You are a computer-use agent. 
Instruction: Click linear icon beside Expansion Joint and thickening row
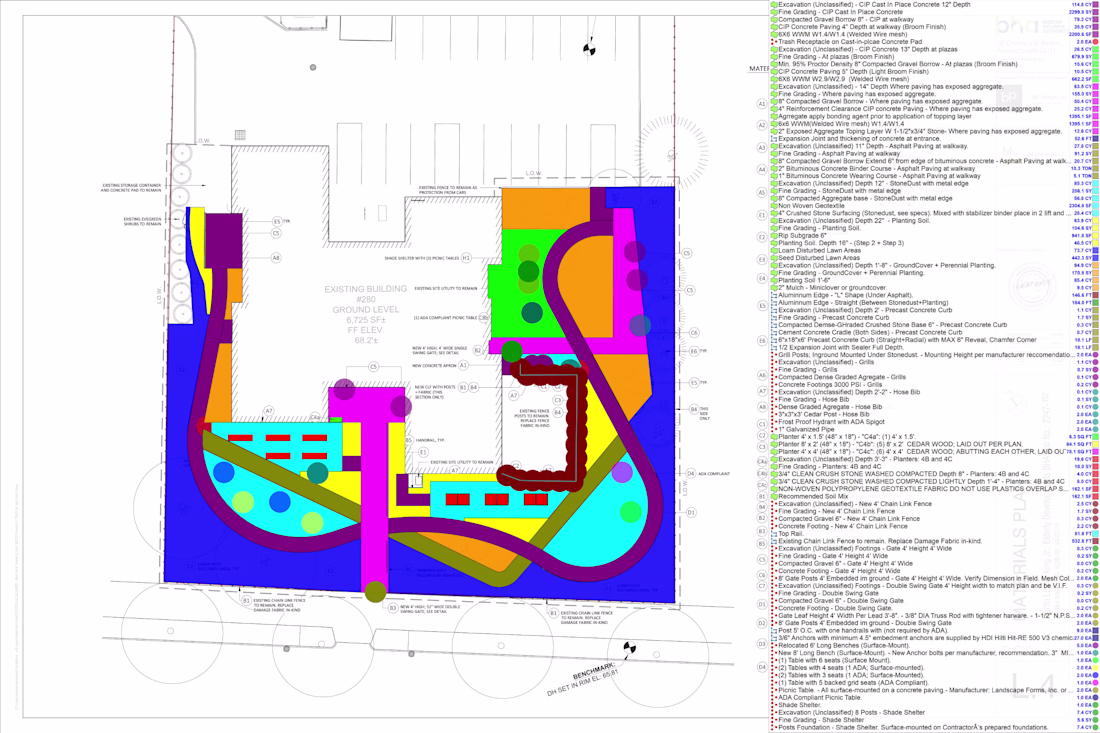[x=774, y=139]
